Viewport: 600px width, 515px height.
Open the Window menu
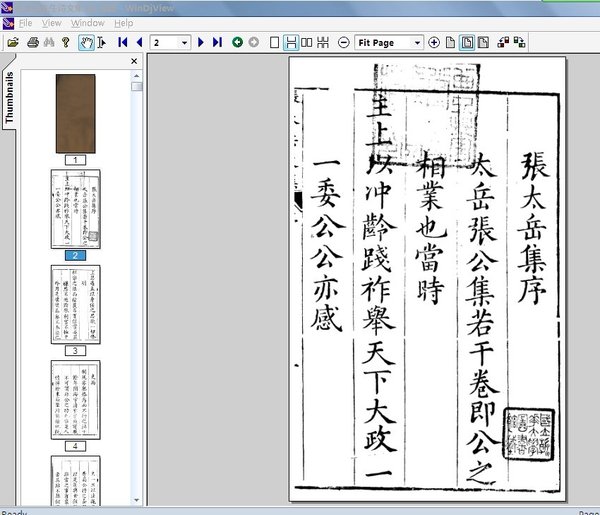pyautogui.click(x=88, y=22)
